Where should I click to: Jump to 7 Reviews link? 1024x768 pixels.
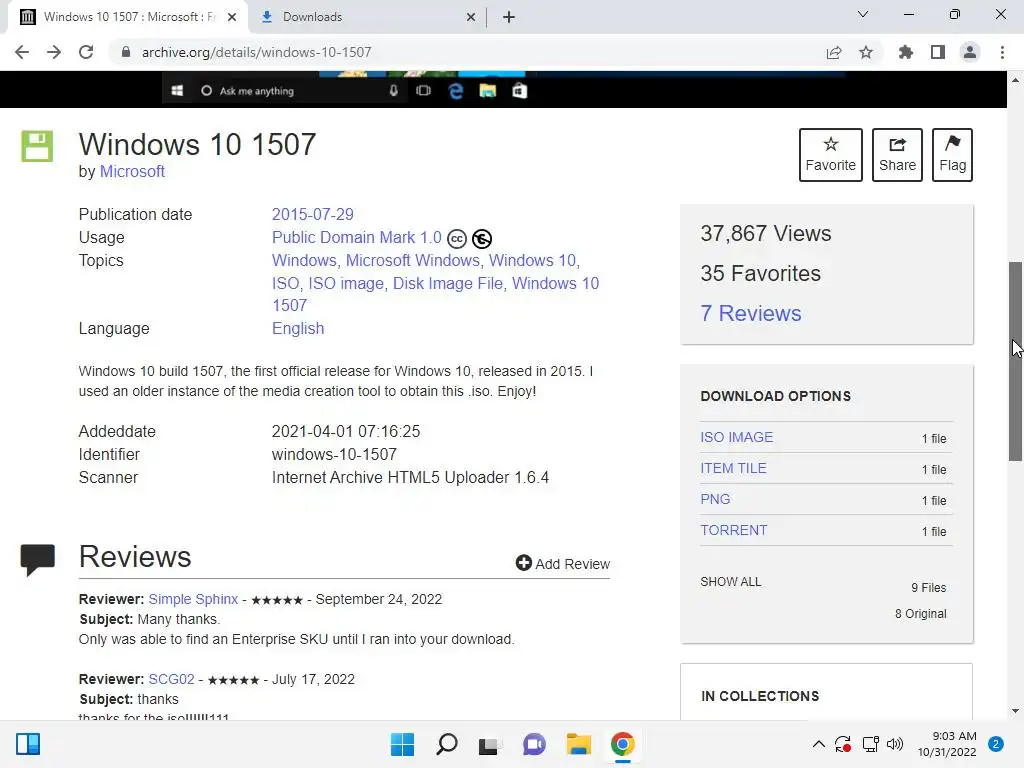pos(751,313)
